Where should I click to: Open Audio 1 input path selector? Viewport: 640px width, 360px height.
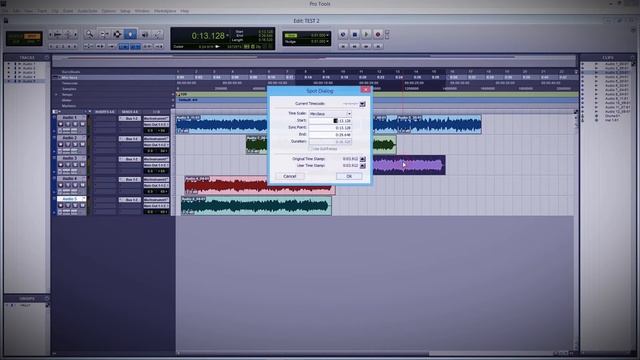pos(156,119)
